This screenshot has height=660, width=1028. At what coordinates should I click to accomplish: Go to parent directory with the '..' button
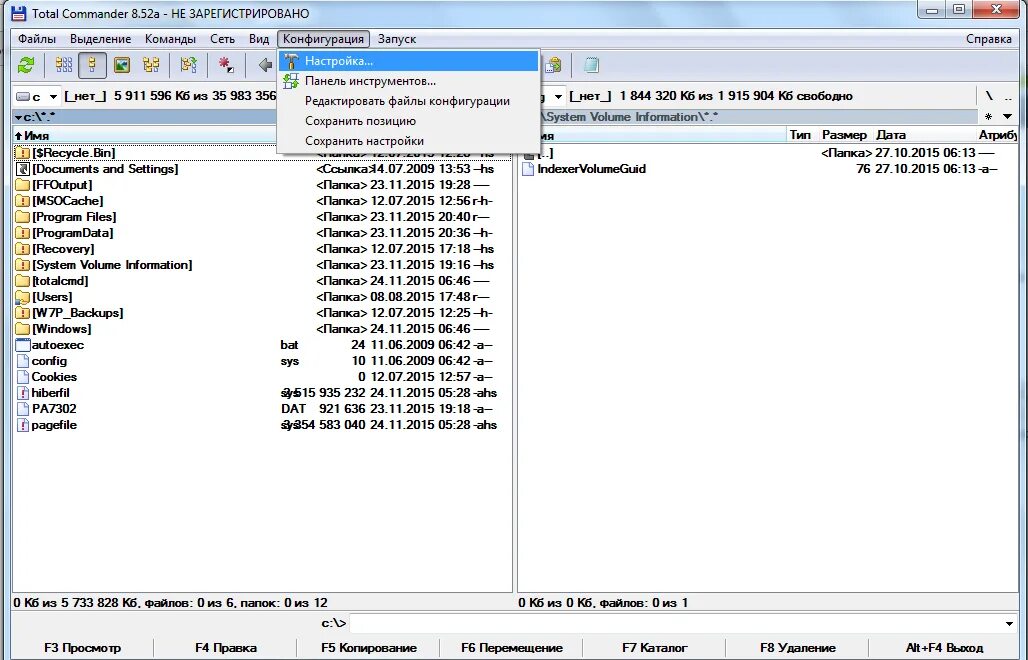click(x=1008, y=96)
